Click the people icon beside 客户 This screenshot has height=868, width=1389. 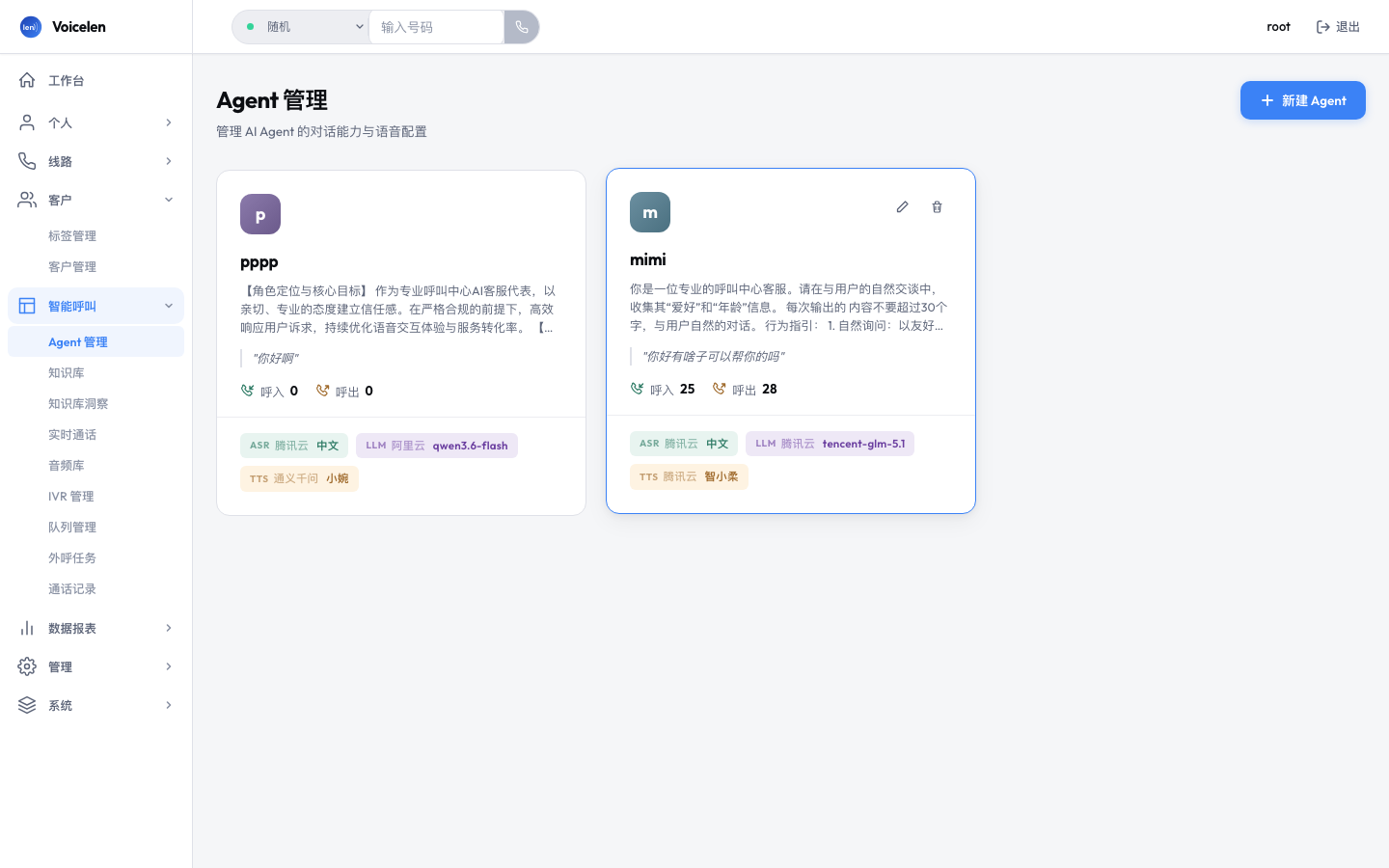coord(27,200)
